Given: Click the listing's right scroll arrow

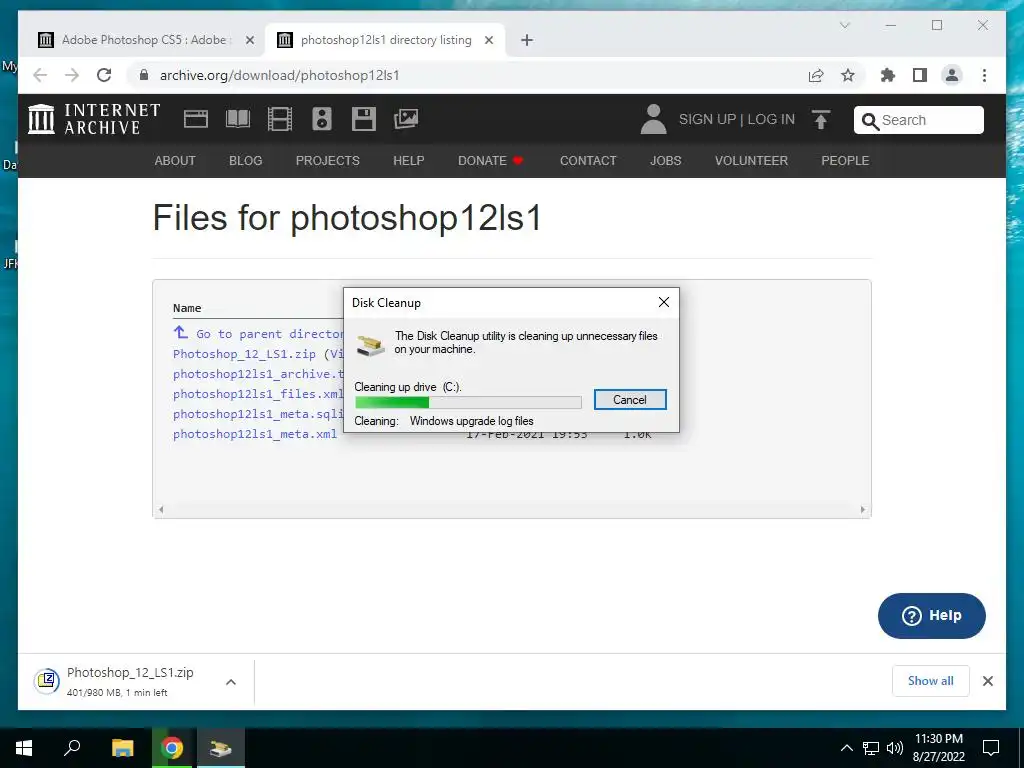Looking at the screenshot, I should (x=863, y=509).
